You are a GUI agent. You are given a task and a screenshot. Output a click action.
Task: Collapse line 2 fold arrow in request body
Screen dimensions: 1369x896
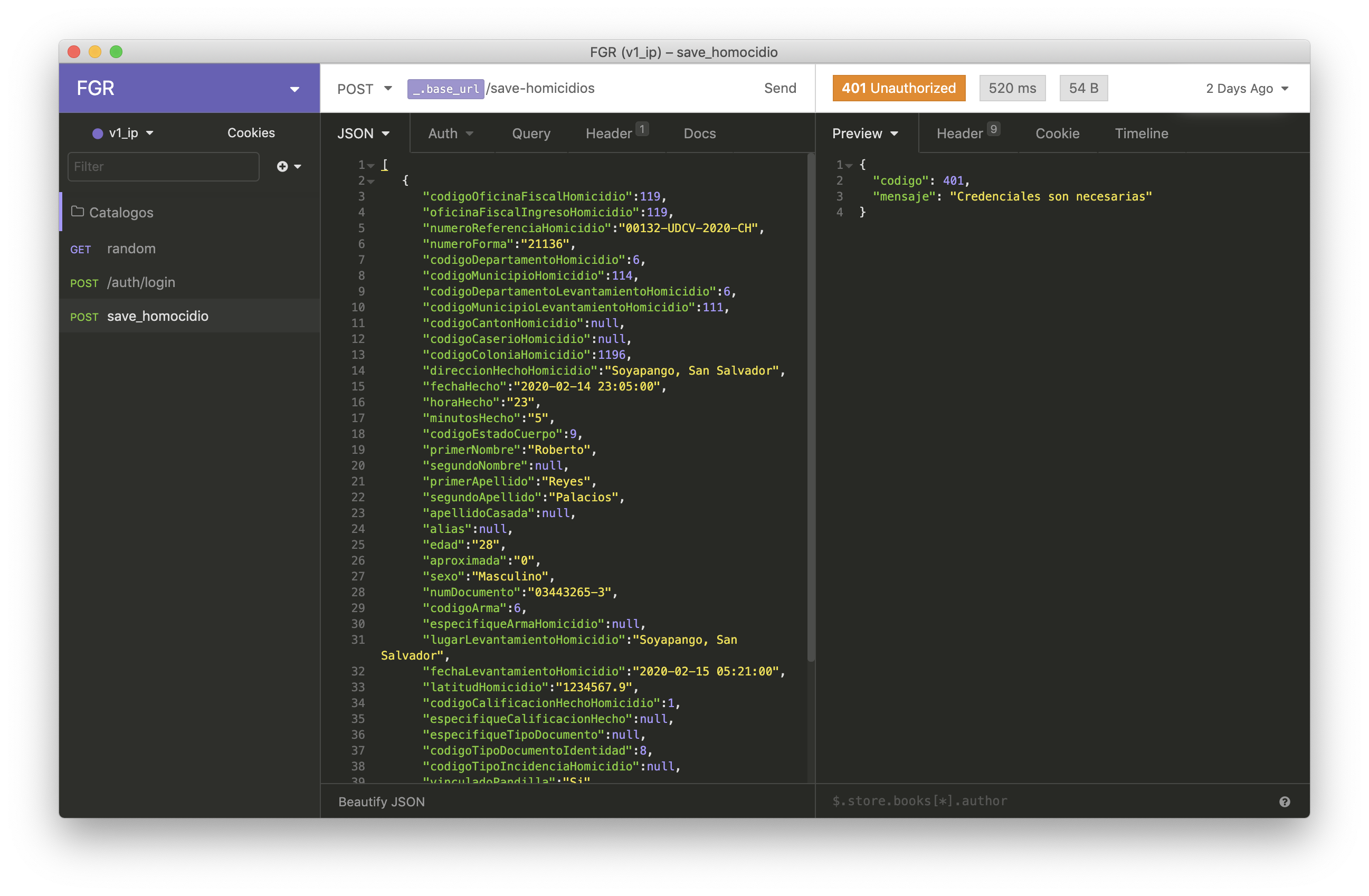pos(371,181)
